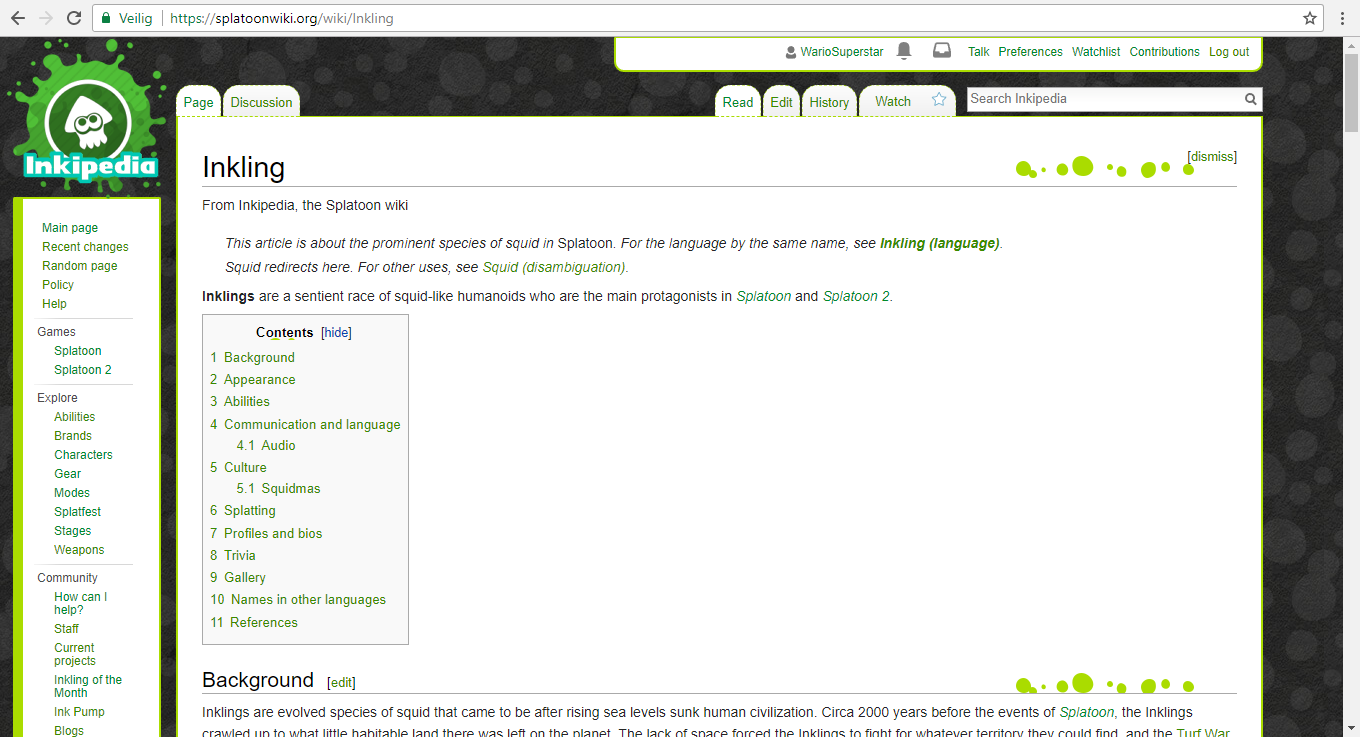Dismiss the site notice
This screenshot has width=1360, height=737.
click(1212, 157)
